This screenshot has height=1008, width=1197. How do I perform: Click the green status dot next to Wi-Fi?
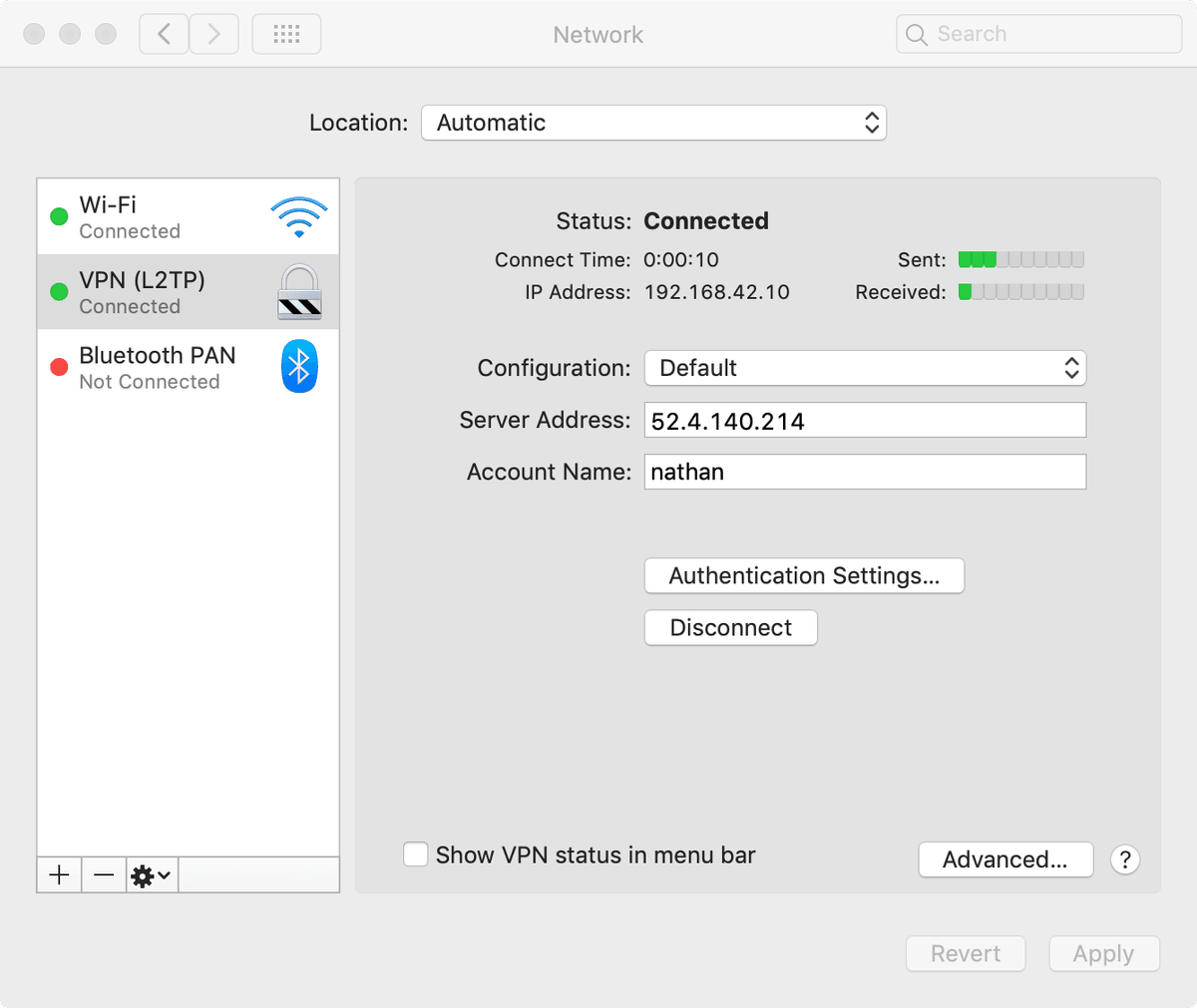[58, 215]
